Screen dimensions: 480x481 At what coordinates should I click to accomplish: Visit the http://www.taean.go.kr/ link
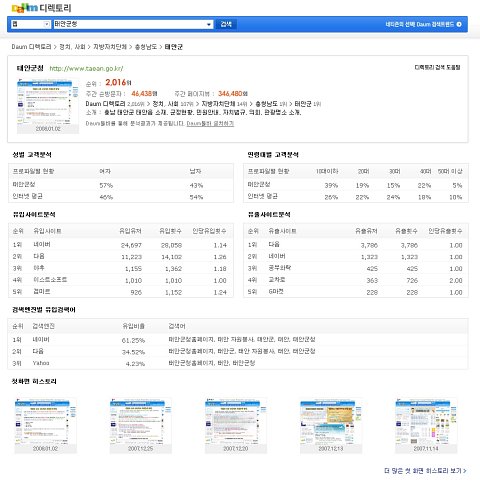[x=86, y=69]
